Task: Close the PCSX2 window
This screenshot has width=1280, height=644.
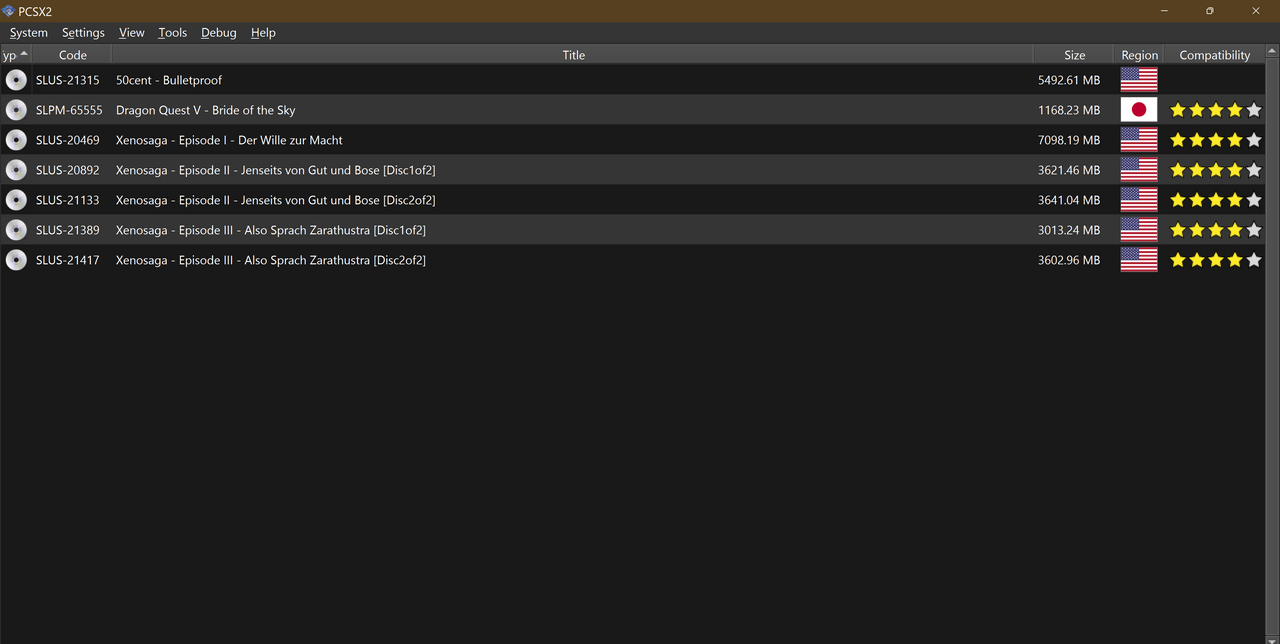Action: 1256,11
